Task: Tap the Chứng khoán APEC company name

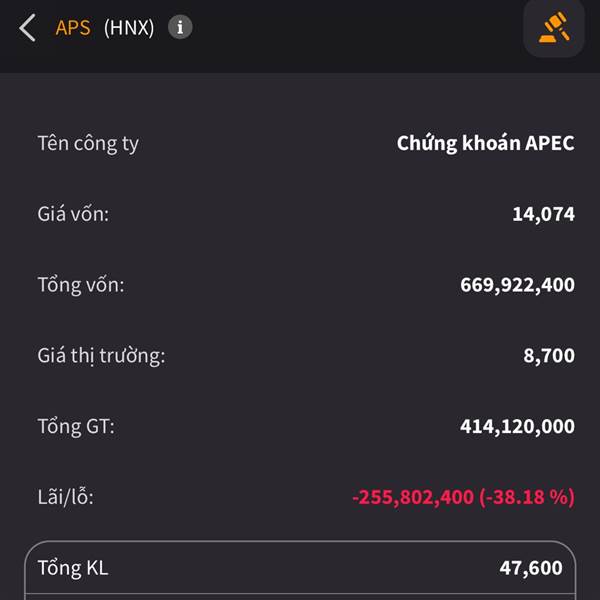Action: [485, 143]
